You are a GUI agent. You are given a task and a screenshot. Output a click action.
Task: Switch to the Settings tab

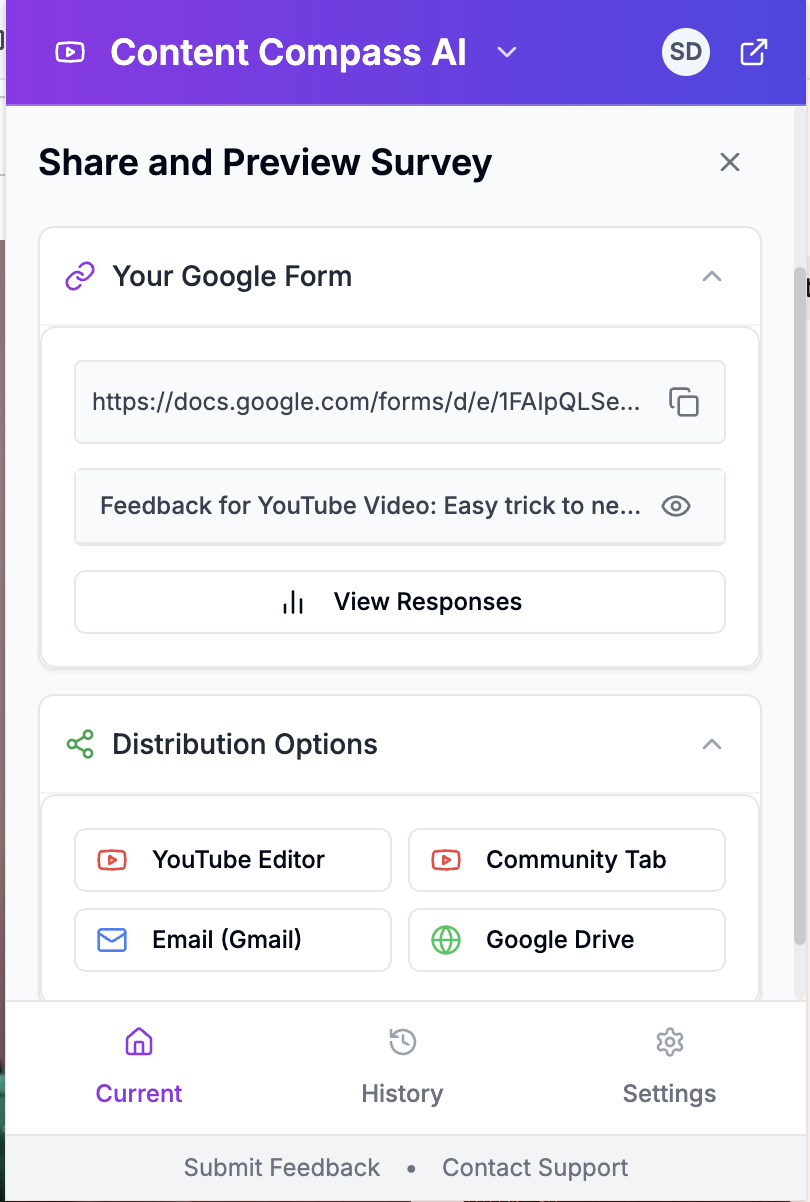[x=669, y=1067]
